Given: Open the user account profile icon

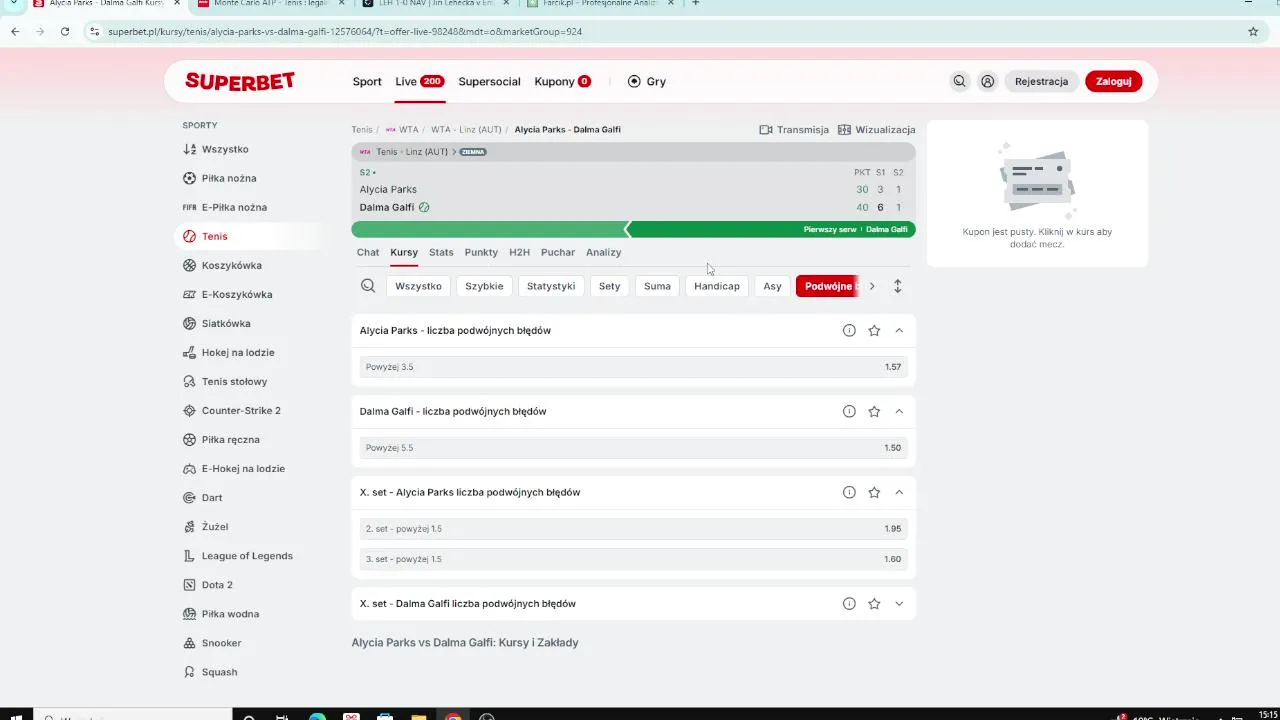Looking at the screenshot, I should (x=988, y=82).
